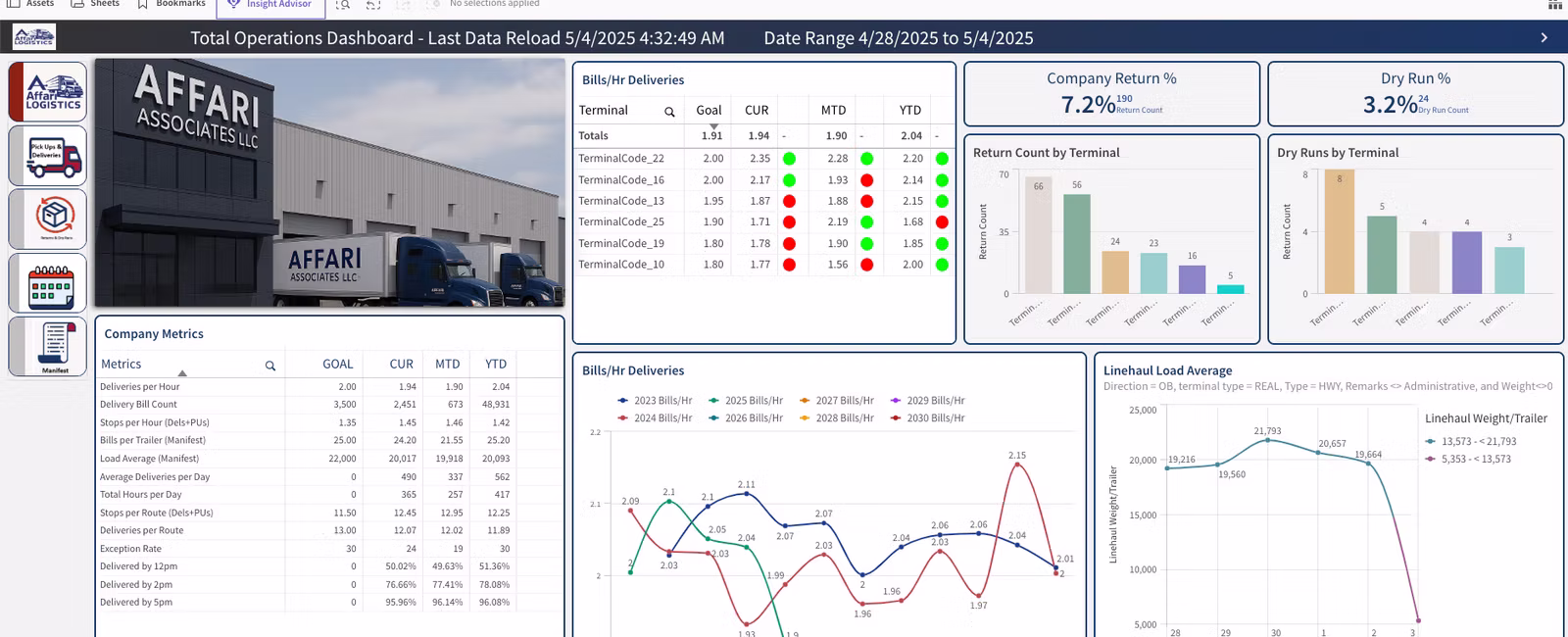The height and width of the screenshot is (637, 1568).
Task: Toggle sort arrow under Goal header
Action: 713,125
